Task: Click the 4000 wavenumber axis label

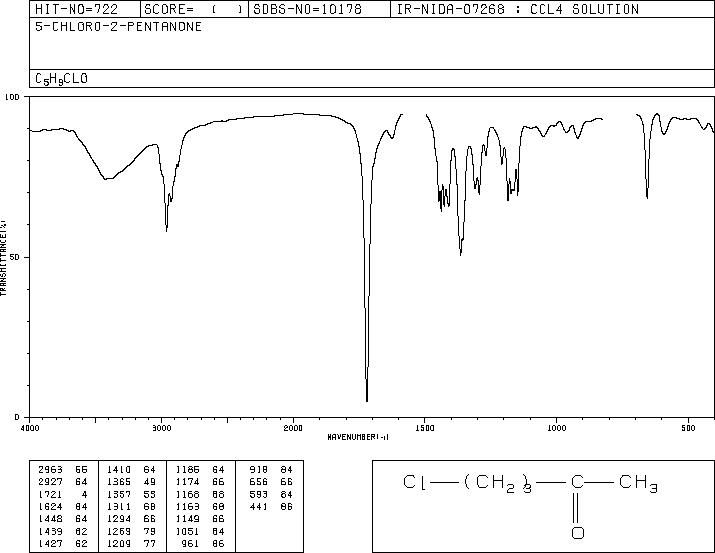Action: pos(30,428)
